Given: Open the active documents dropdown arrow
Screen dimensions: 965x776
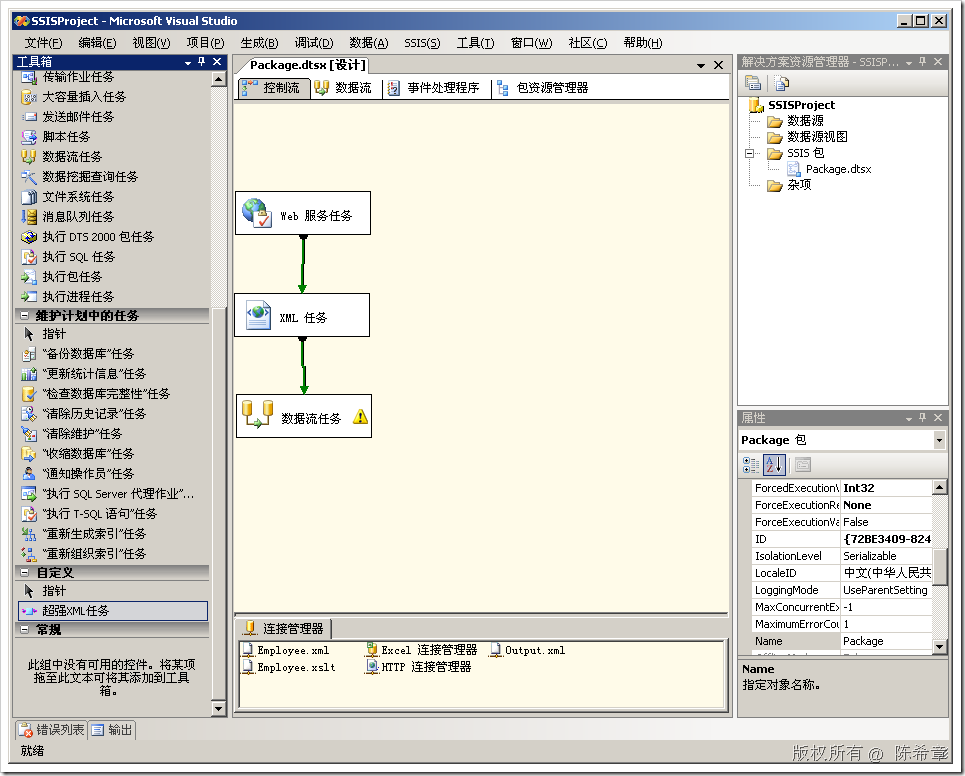Looking at the screenshot, I should (x=700, y=65).
